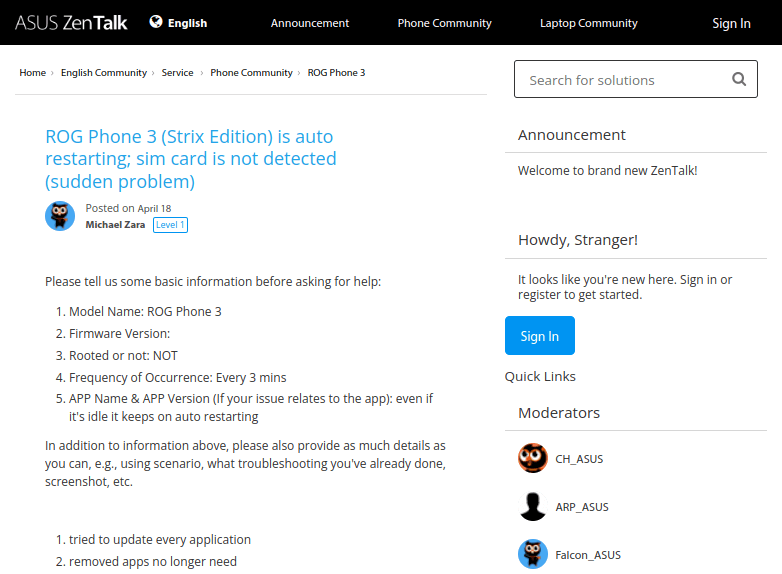Go to Phone Community breadcrumb

251,73
